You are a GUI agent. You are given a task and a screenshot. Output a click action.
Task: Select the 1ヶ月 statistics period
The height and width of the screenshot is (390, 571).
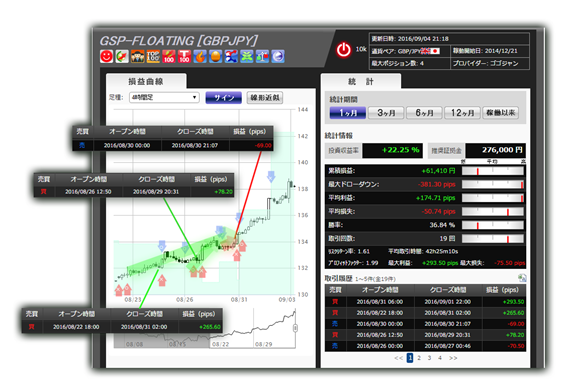(348, 113)
